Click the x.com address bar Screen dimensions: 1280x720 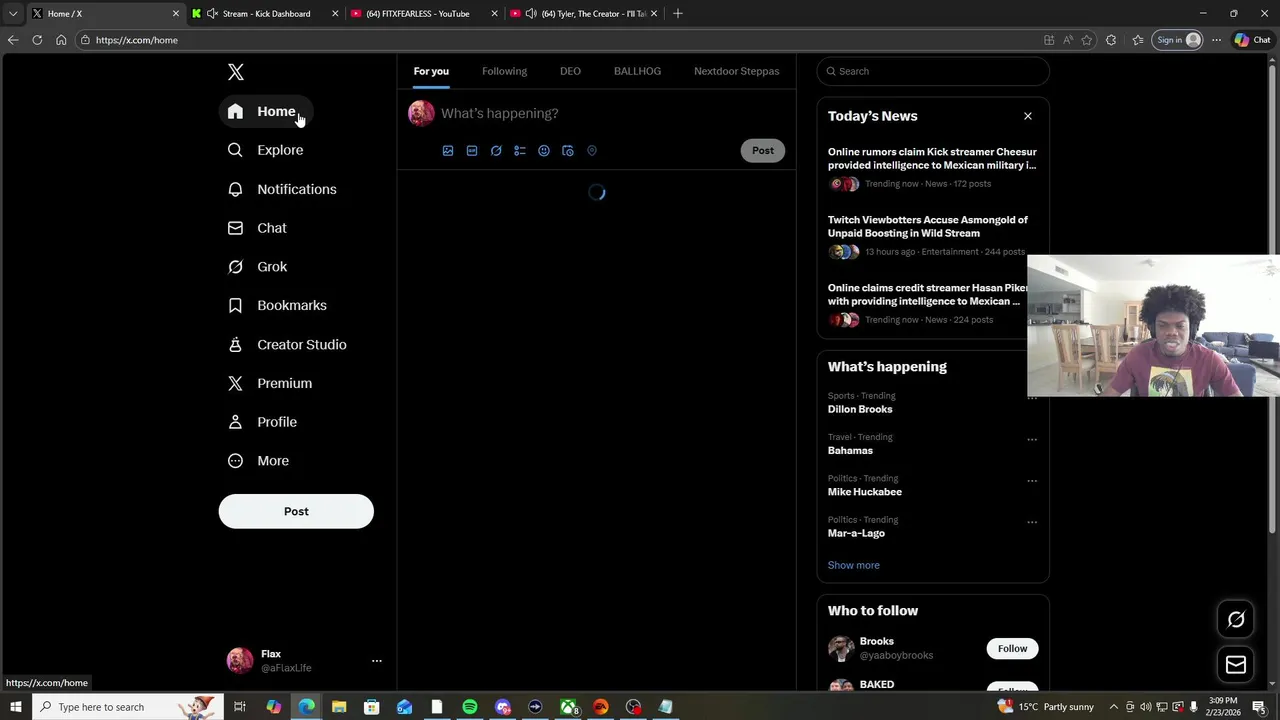pos(560,40)
